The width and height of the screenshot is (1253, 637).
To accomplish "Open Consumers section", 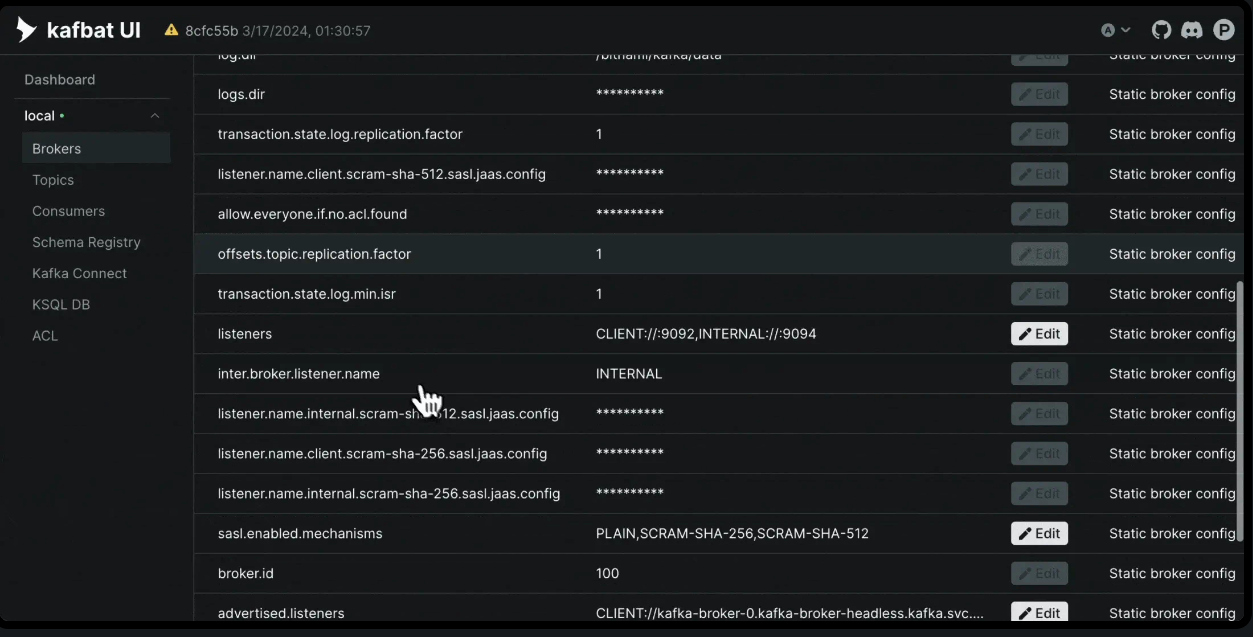I will click(68, 211).
